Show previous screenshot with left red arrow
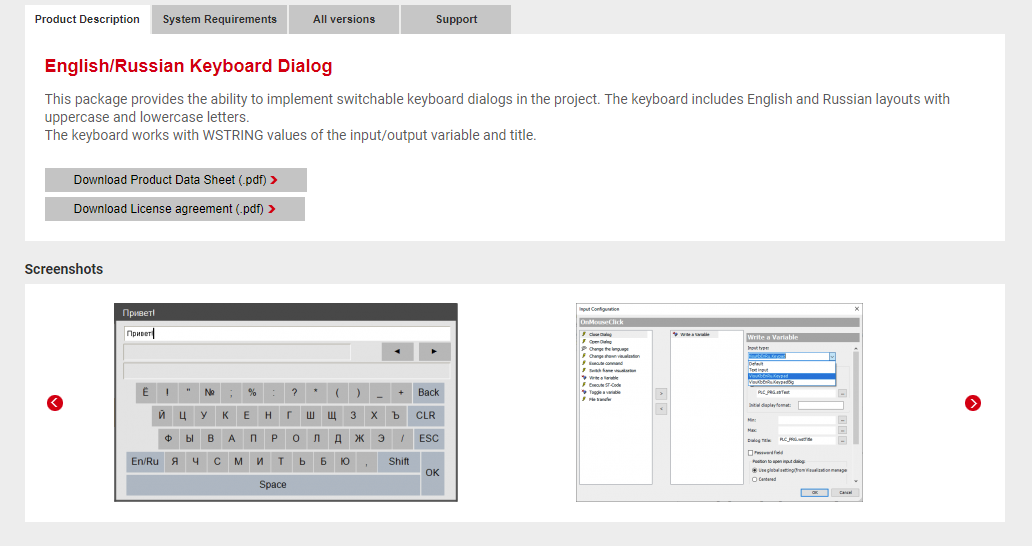This screenshot has height=546, width=1032. coord(55,403)
